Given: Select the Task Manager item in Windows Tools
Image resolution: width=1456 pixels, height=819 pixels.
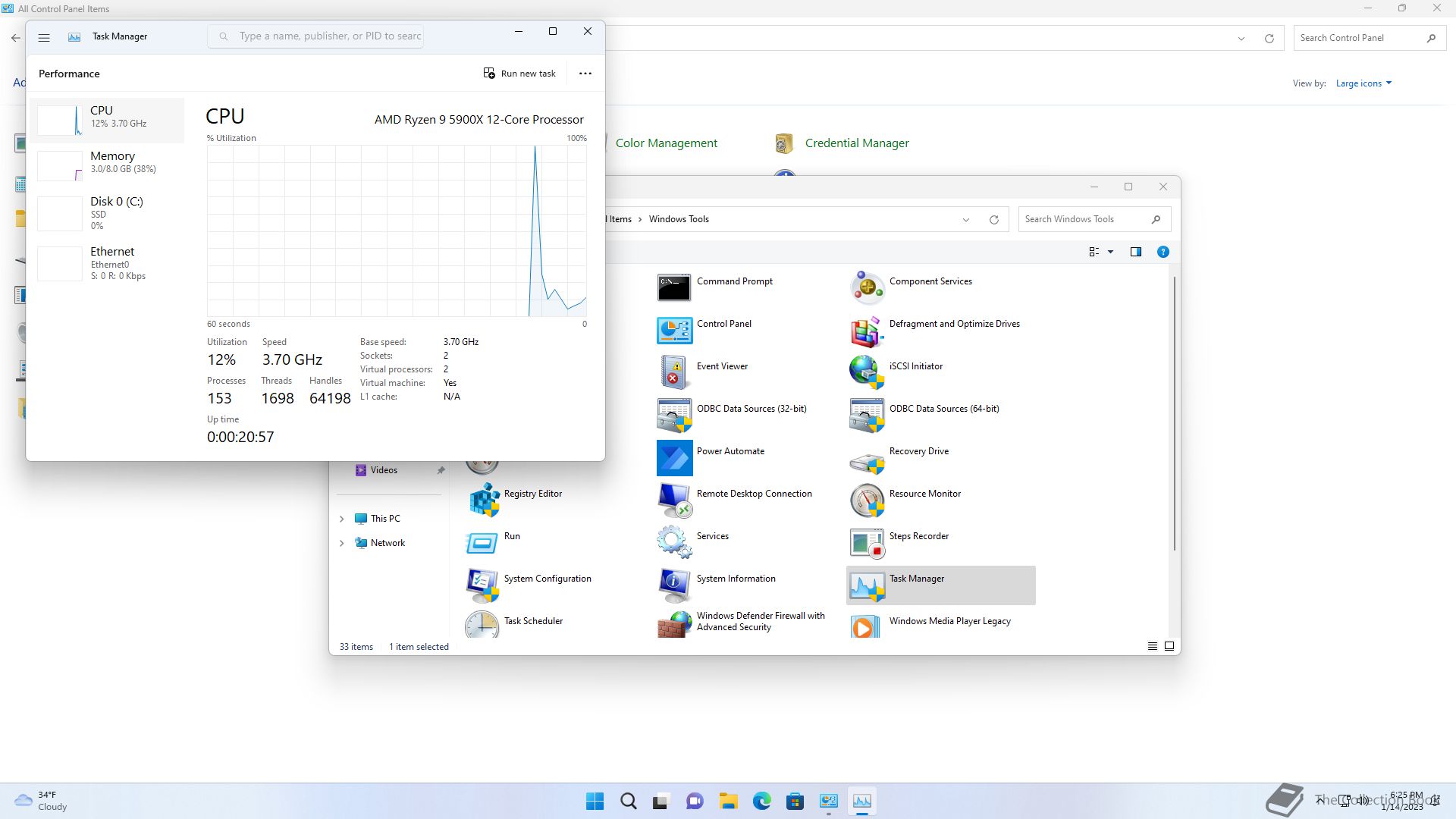Looking at the screenshot, I should [x=940, y=585].
